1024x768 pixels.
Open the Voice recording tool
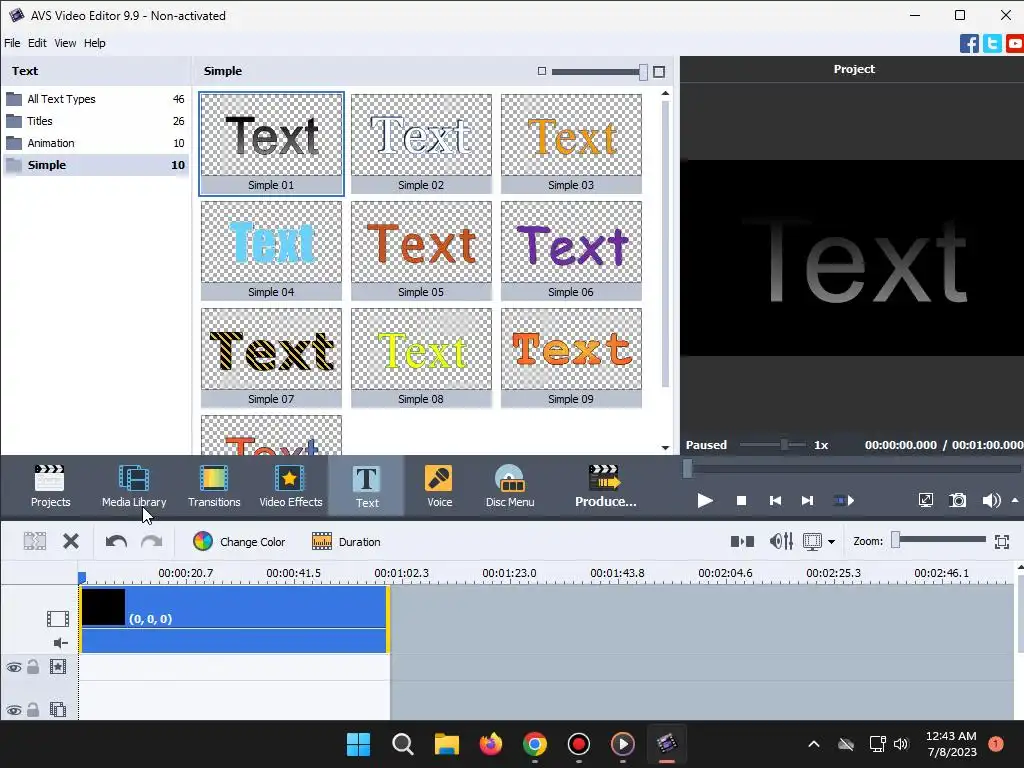tap(440, 486)
